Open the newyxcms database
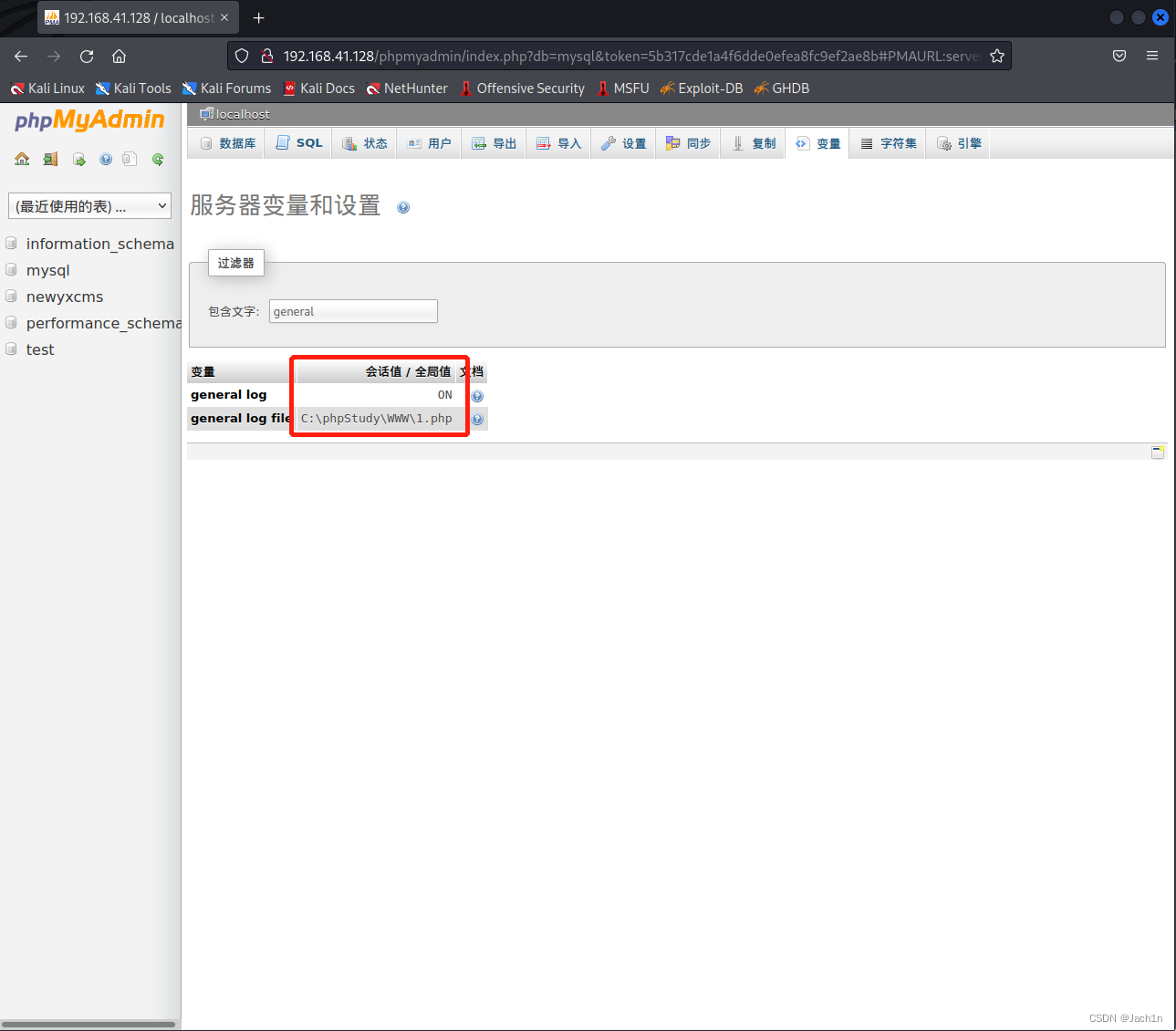This screenshot has width=1176, height=1031. 65,297
